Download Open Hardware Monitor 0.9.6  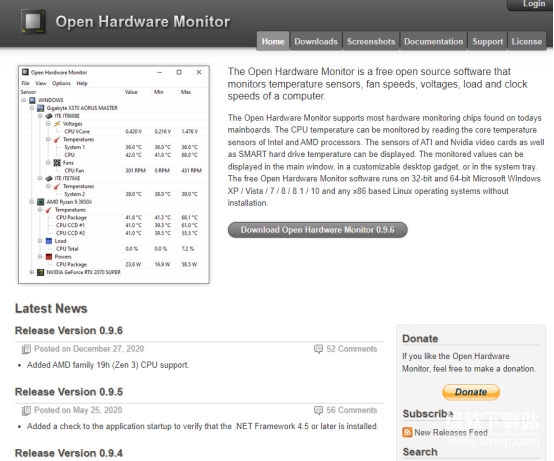coord(317,230)
